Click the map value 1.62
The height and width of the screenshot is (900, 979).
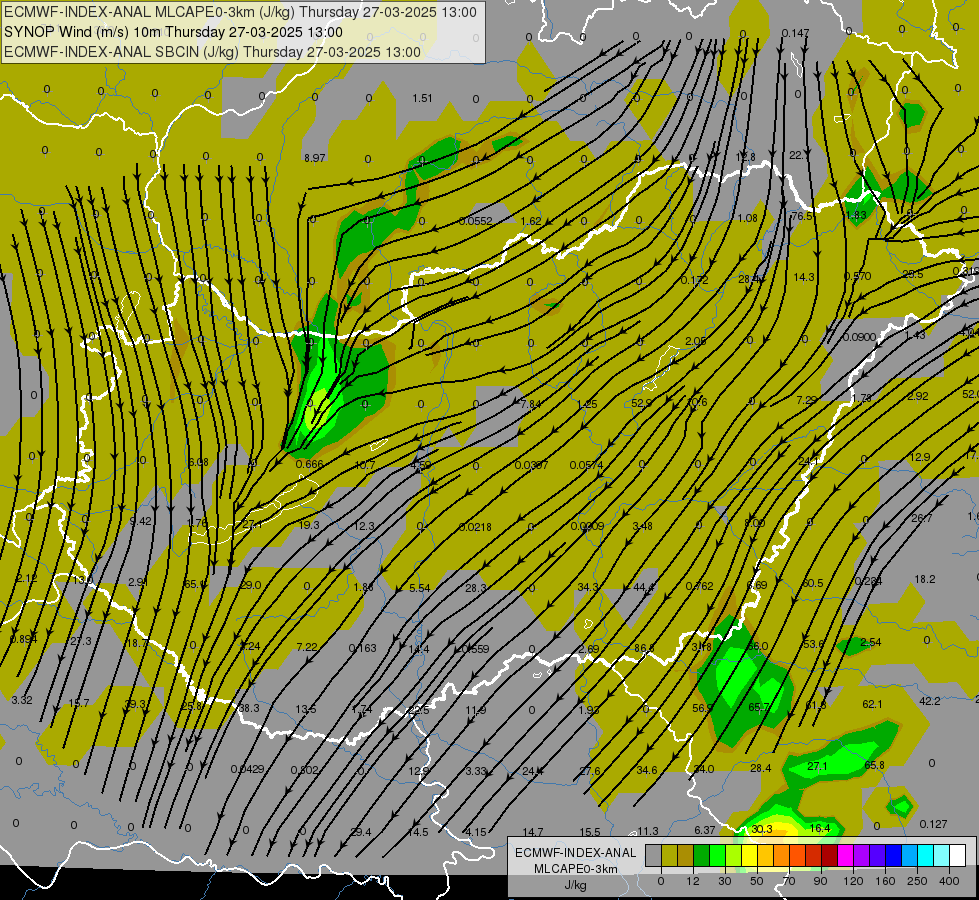click(531, 221)
